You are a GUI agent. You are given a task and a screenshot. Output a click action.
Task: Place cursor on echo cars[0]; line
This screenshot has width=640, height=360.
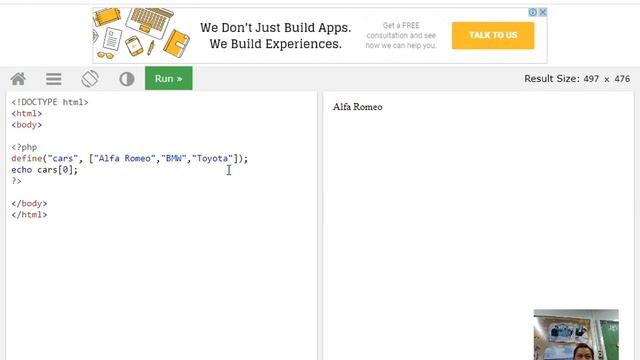point(44,170)
